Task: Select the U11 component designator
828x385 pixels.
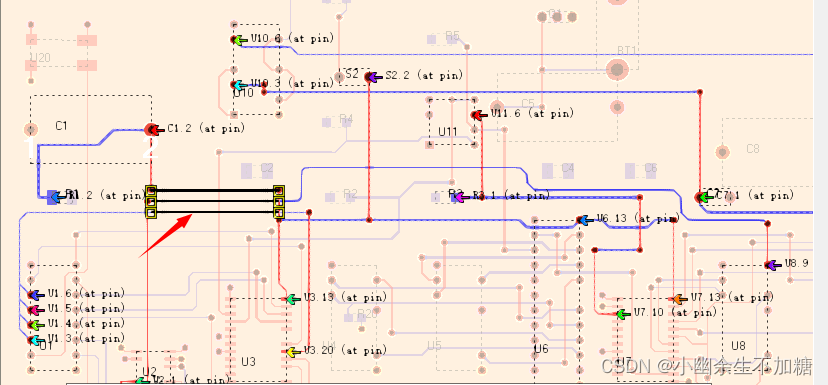Action: [x=447, y=131]
